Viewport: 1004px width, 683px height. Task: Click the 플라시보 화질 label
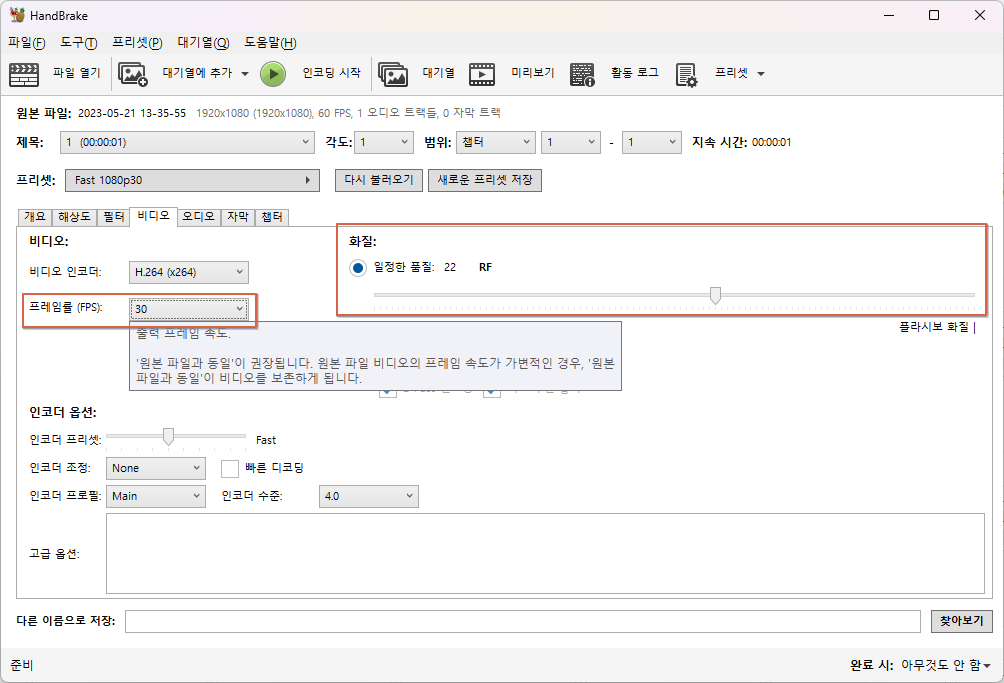[934, 327]
